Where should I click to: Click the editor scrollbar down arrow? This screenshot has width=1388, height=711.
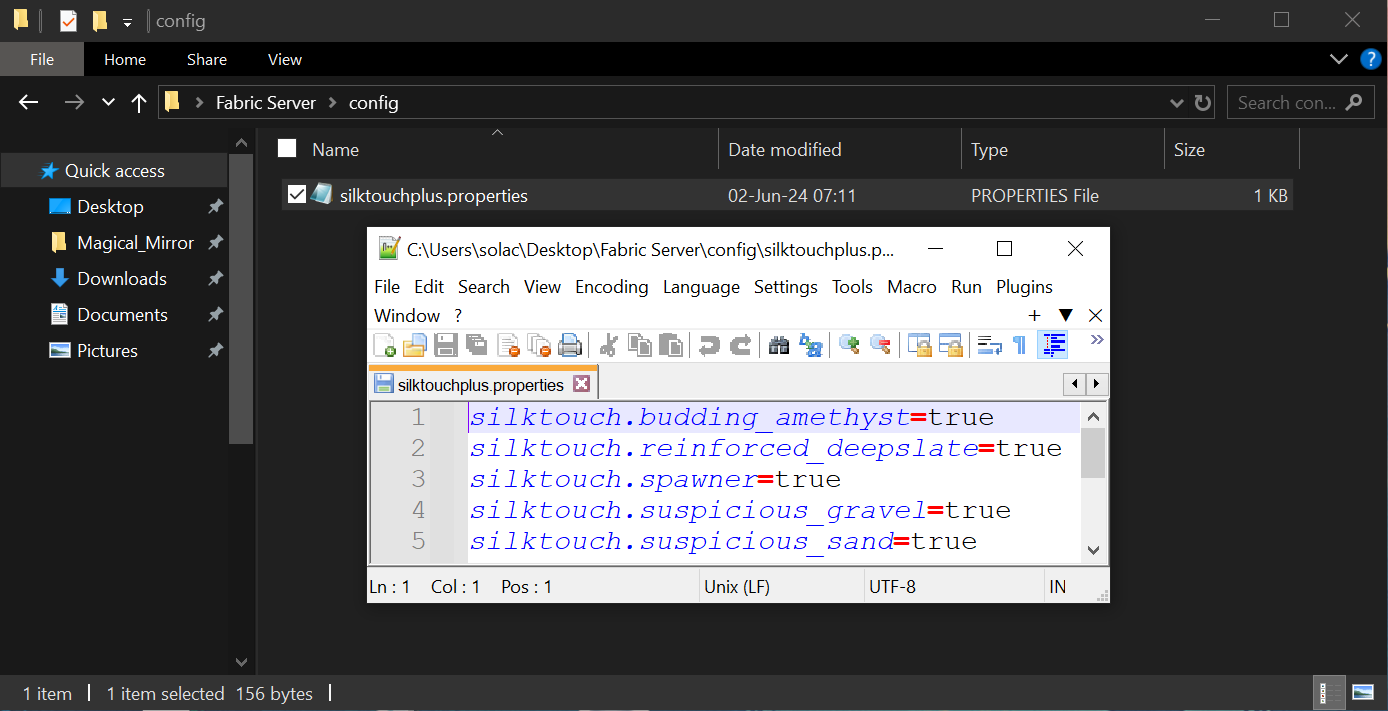(1093, 549)
